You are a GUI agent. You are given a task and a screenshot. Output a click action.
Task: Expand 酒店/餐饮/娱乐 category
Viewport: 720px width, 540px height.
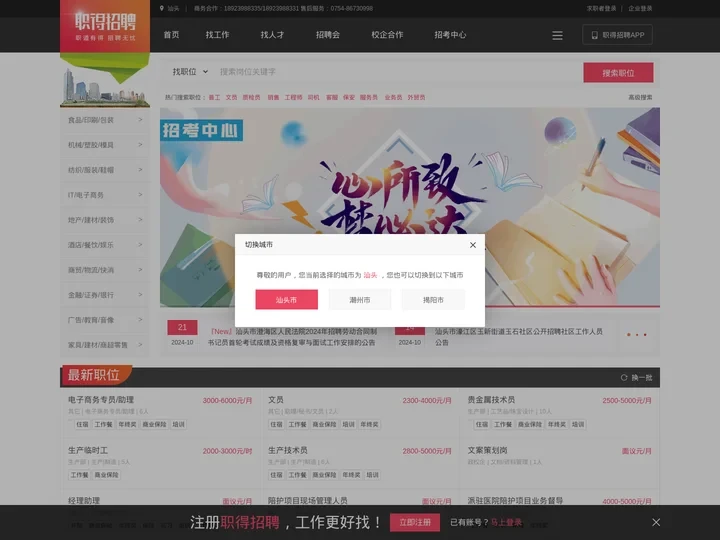(105, 245)
